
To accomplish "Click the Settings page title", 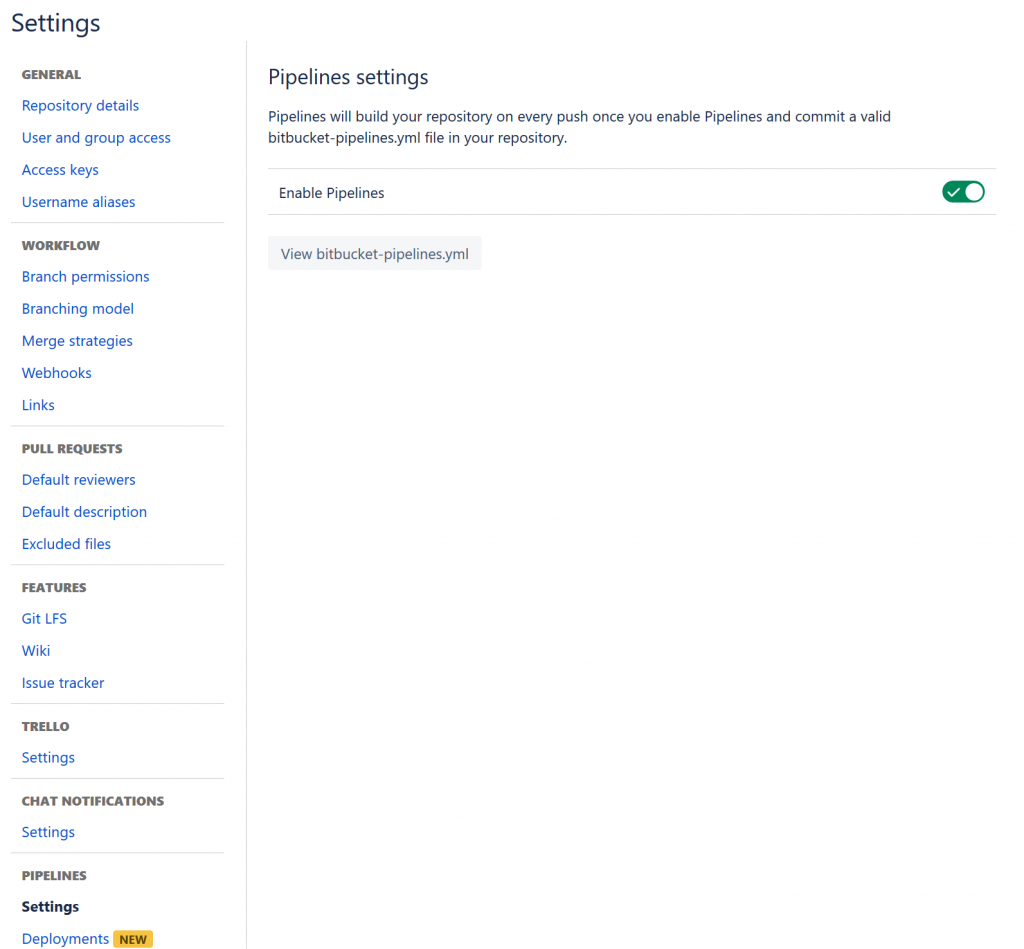I will click(56, 23).
